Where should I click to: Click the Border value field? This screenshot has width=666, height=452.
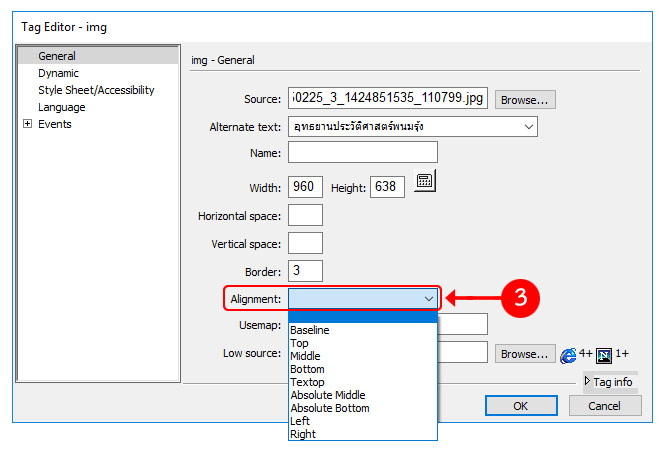tap(305, 271)
